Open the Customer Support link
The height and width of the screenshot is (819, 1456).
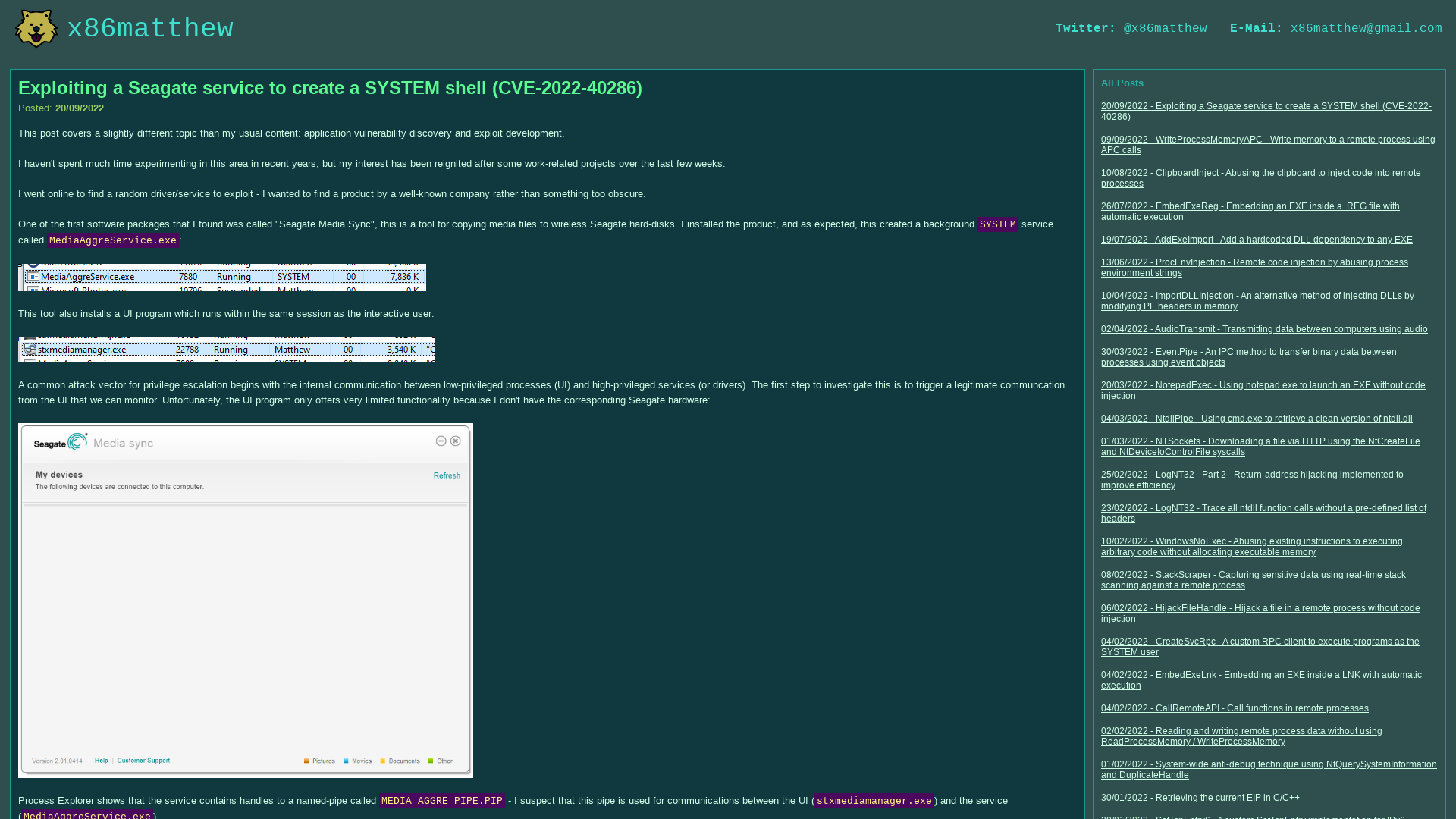point(143,760)
